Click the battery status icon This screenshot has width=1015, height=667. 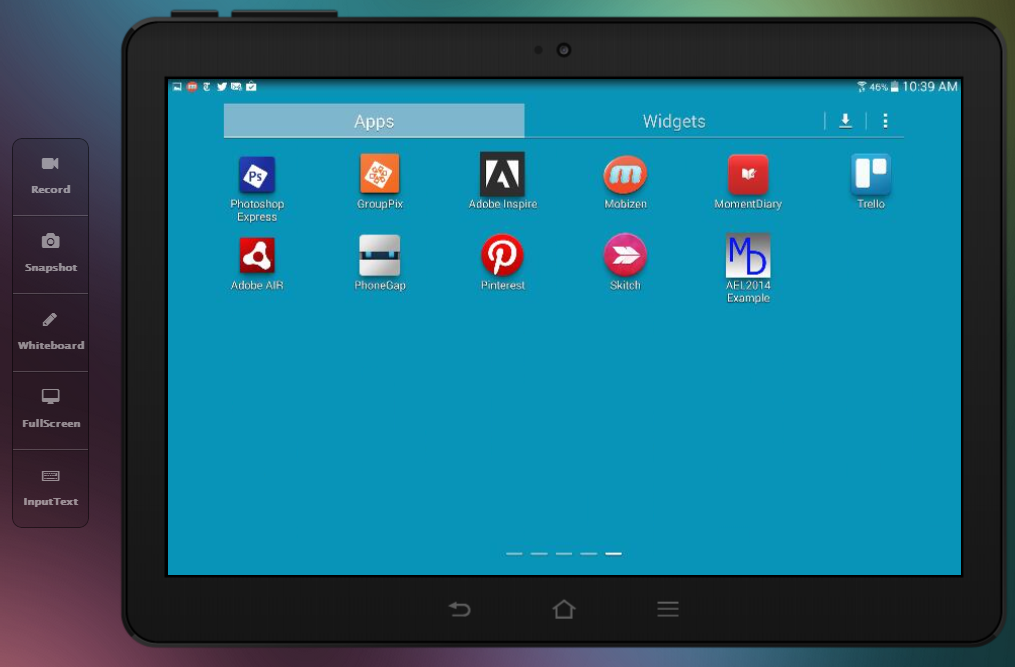tap(894, 87)
